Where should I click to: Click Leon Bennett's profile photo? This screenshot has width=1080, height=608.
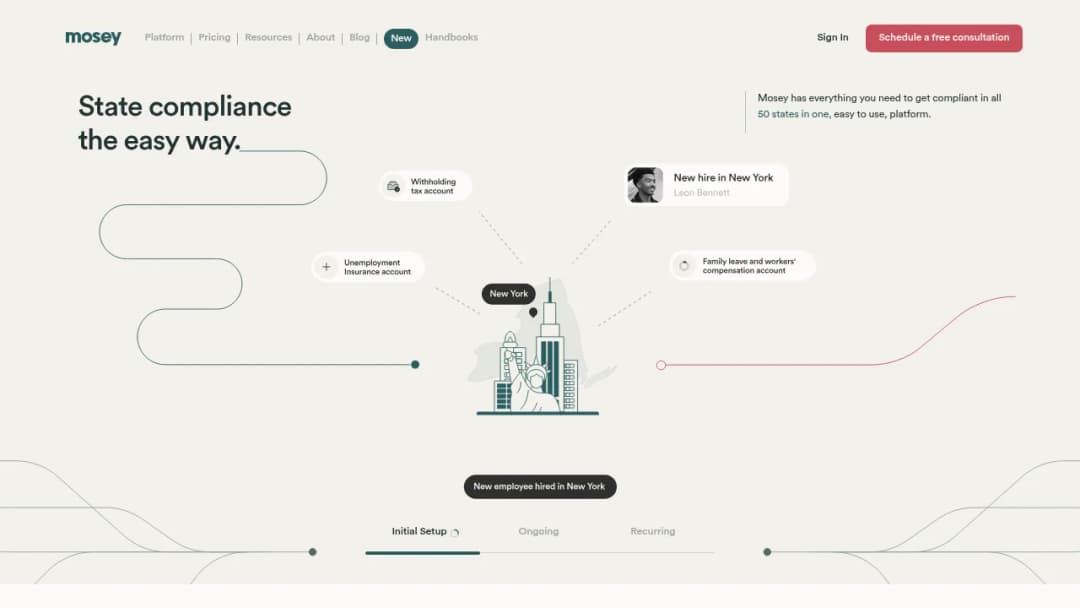tap(645, 185)
